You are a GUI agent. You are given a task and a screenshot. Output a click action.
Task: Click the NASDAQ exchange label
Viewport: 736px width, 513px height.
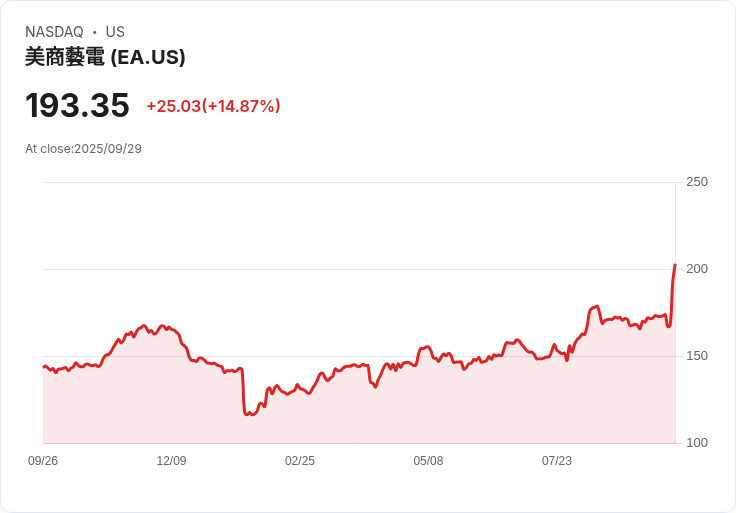click(54, 32)
